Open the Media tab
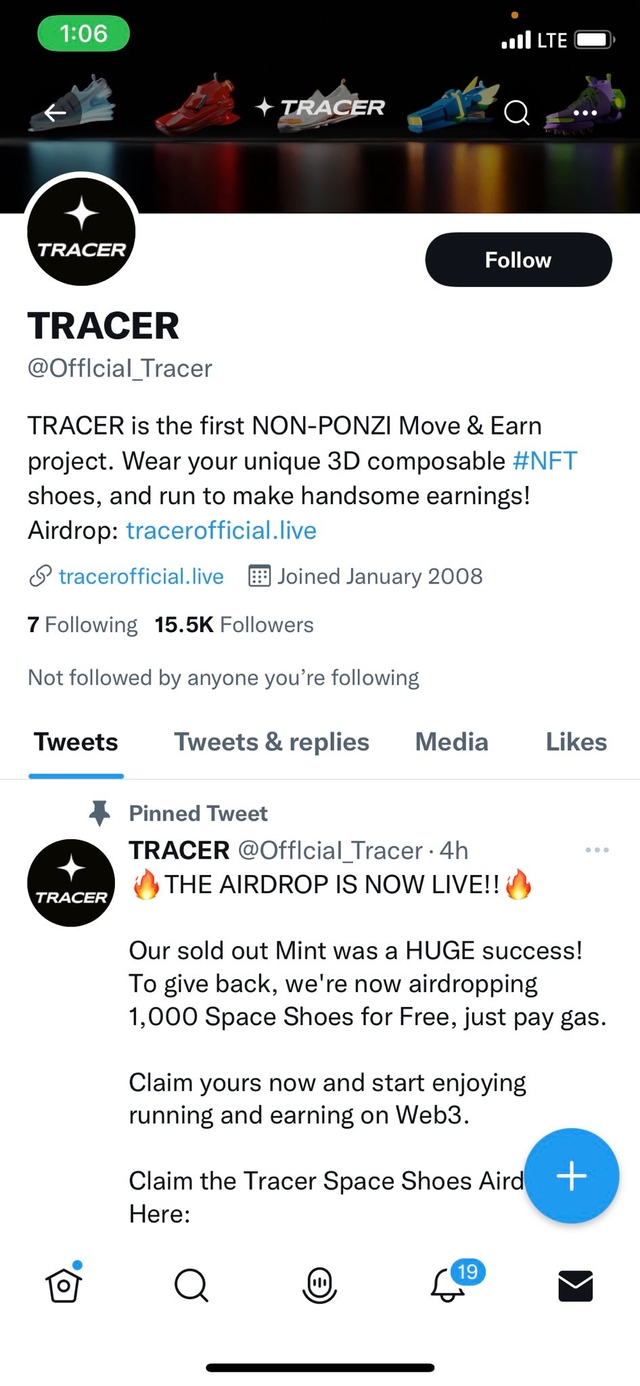640x1386 pixels. pyautogui.click(x=452, y=742)
